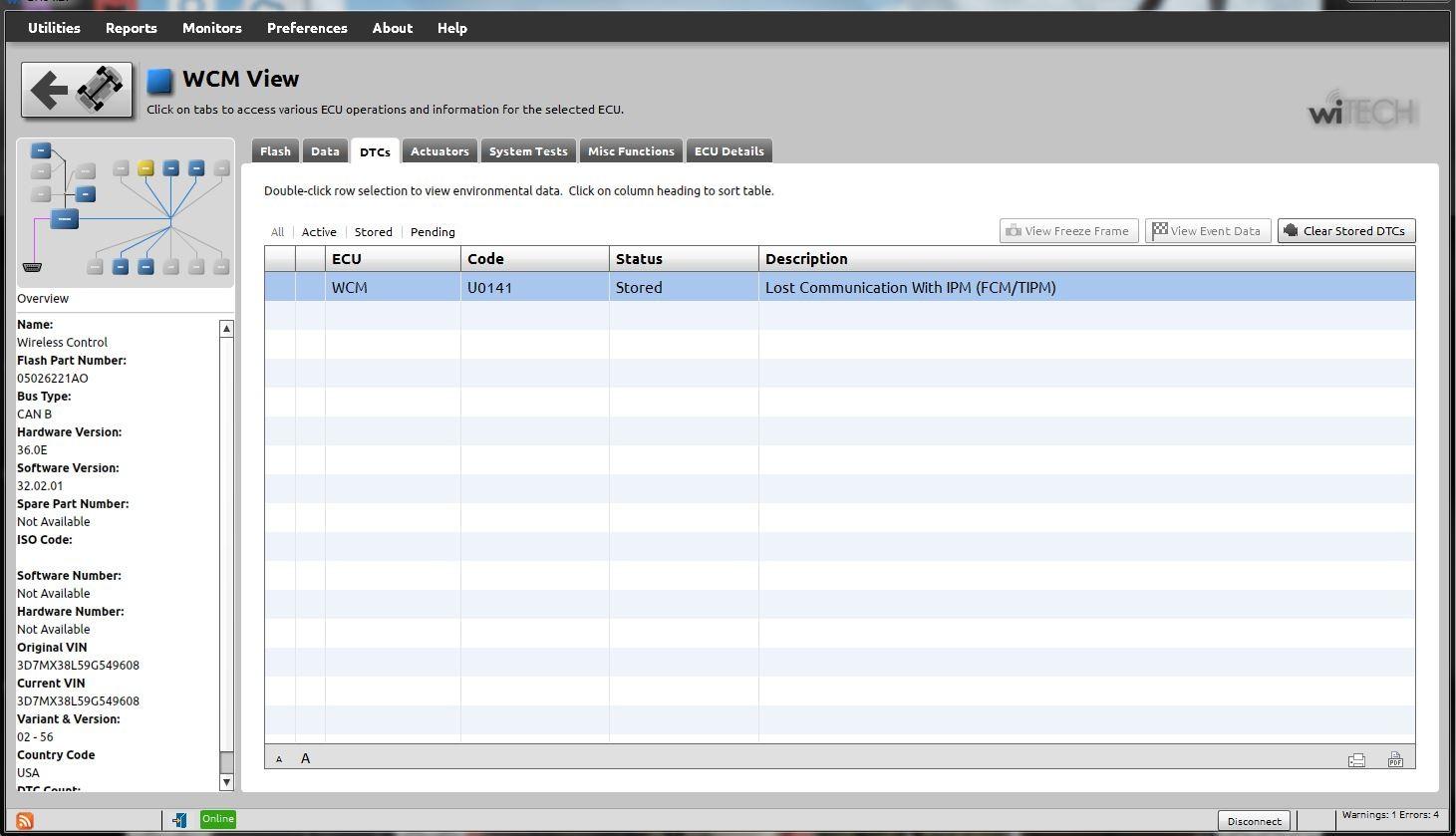Image resolution: width=1456 pixels, height=836 pixels.
Task: Click the Name value Wireless Control
Action: (x=62, y=343)
